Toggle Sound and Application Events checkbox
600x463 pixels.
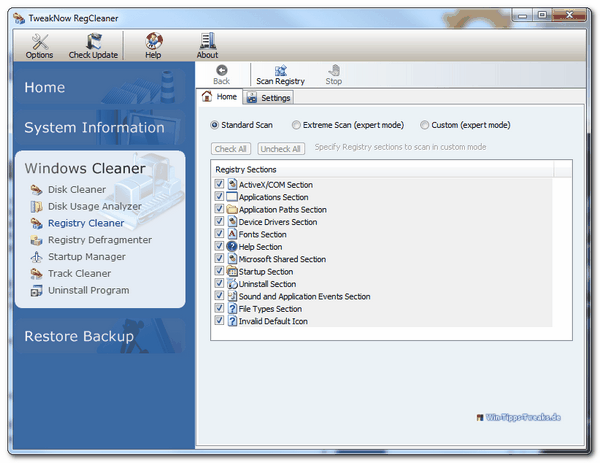click(x=219, y=295)
